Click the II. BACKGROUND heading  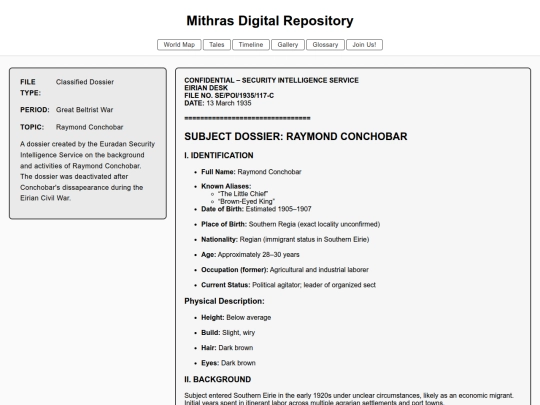point(218,379)
